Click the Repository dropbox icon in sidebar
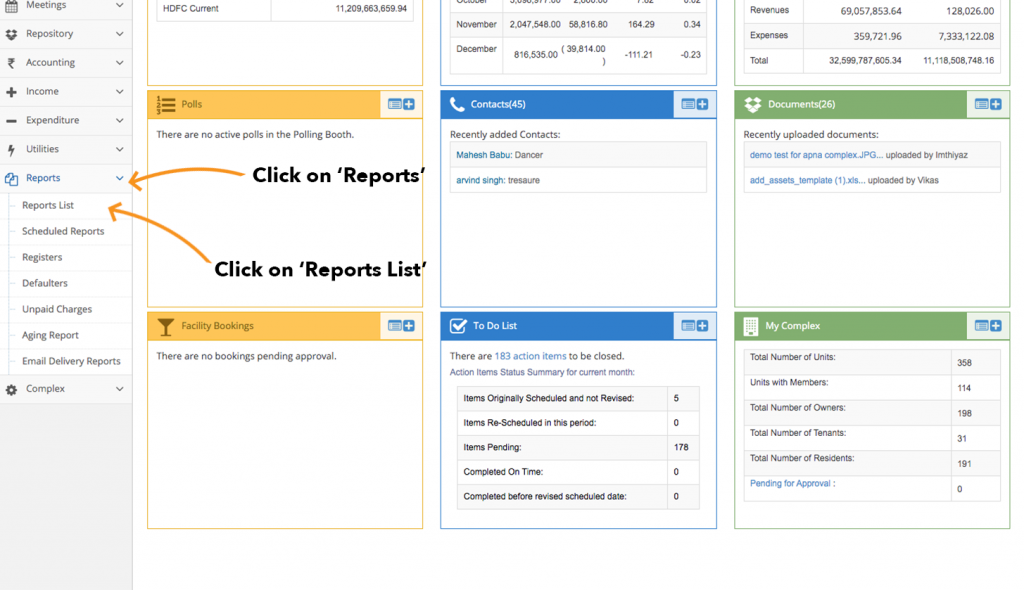Image resolution: width=1024 pixels, height=590 pixels. 11,34
